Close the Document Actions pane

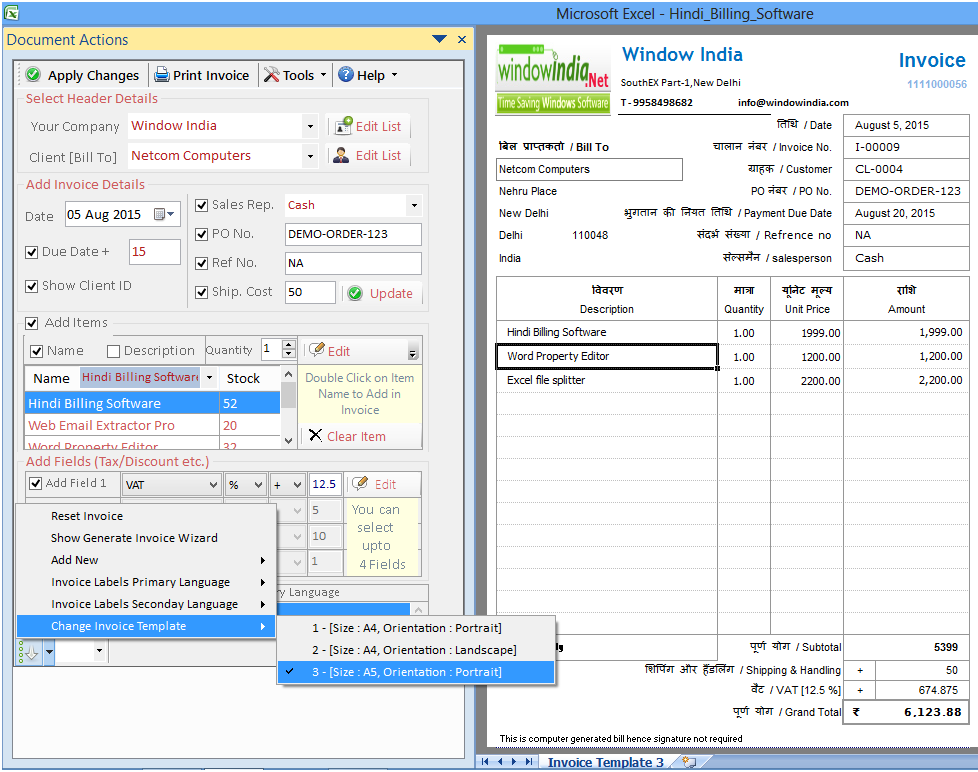pyautogui.click(x=462, y=39)
